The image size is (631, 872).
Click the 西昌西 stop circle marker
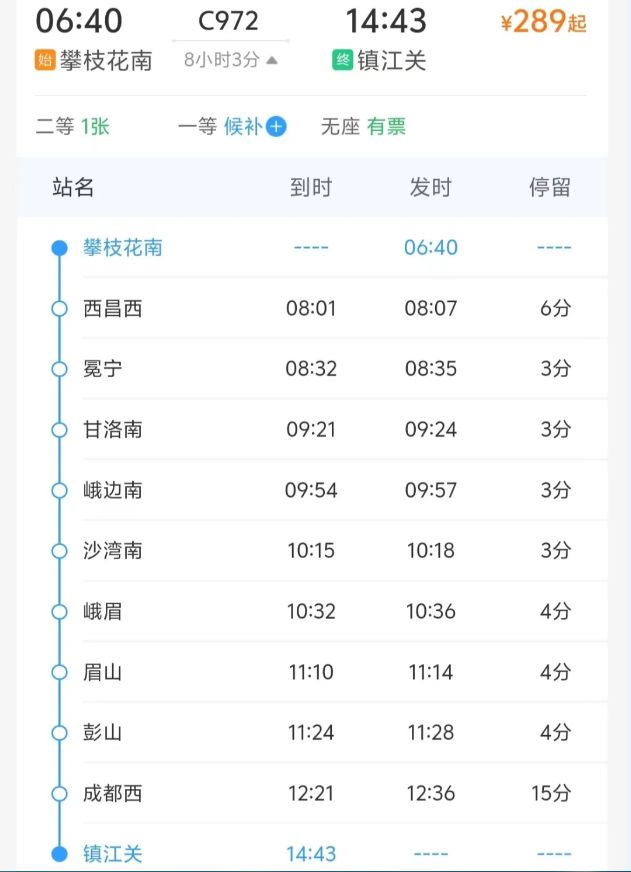(x=59, y=309)
